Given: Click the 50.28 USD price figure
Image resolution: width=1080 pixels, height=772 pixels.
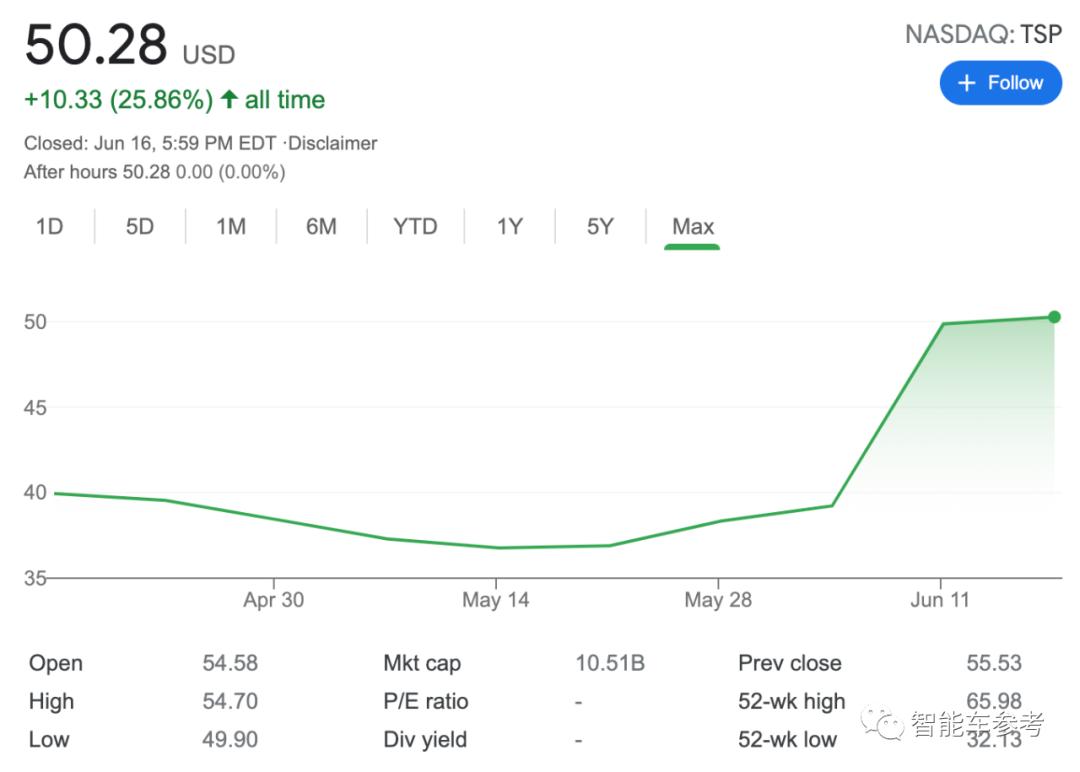Looking at the screenshot, I should click(x=96, y=46).
